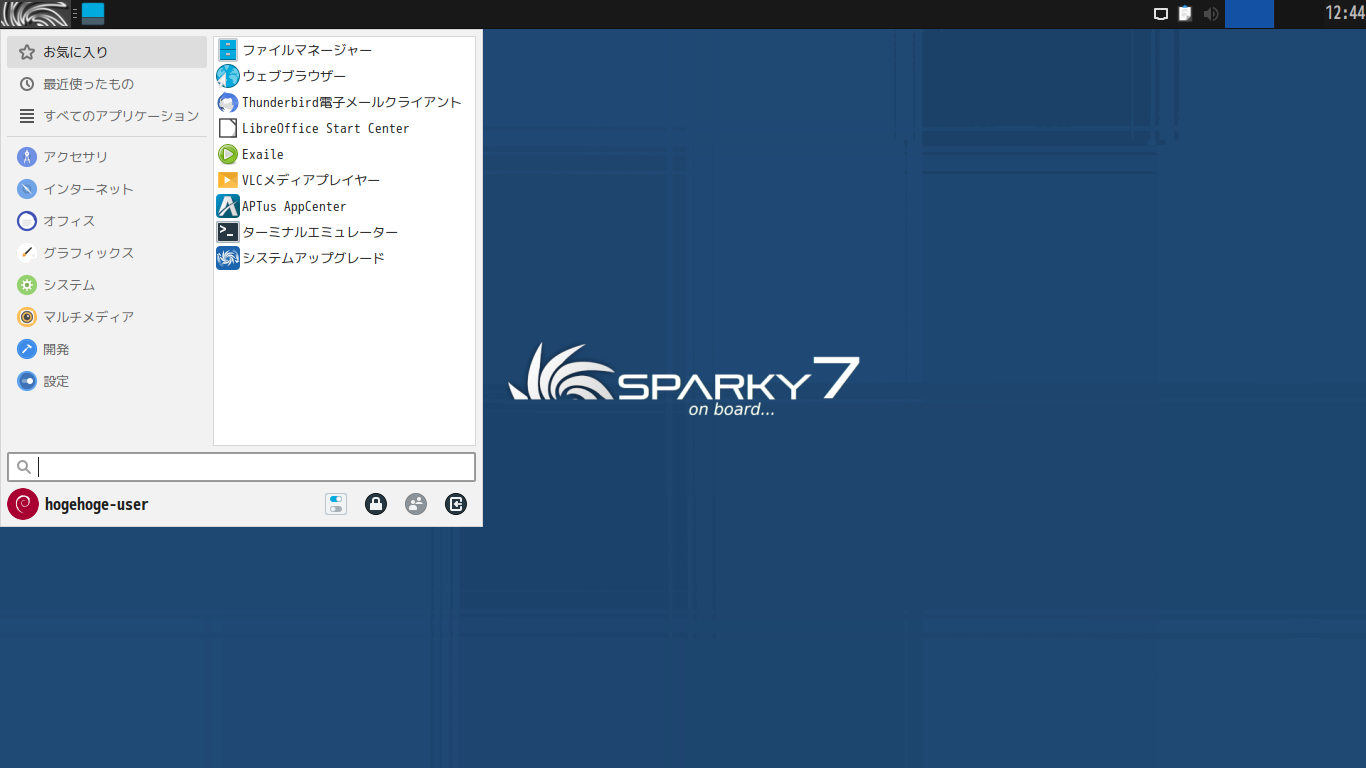Open the 開発 category

[107, 349]
